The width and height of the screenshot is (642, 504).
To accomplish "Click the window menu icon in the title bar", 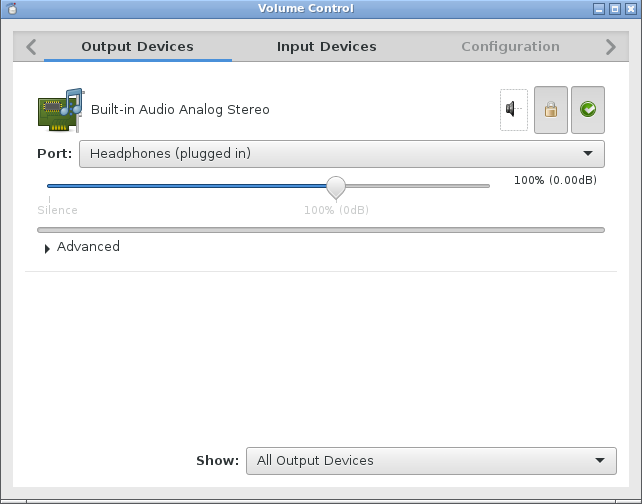I will [x=12, y=8].
